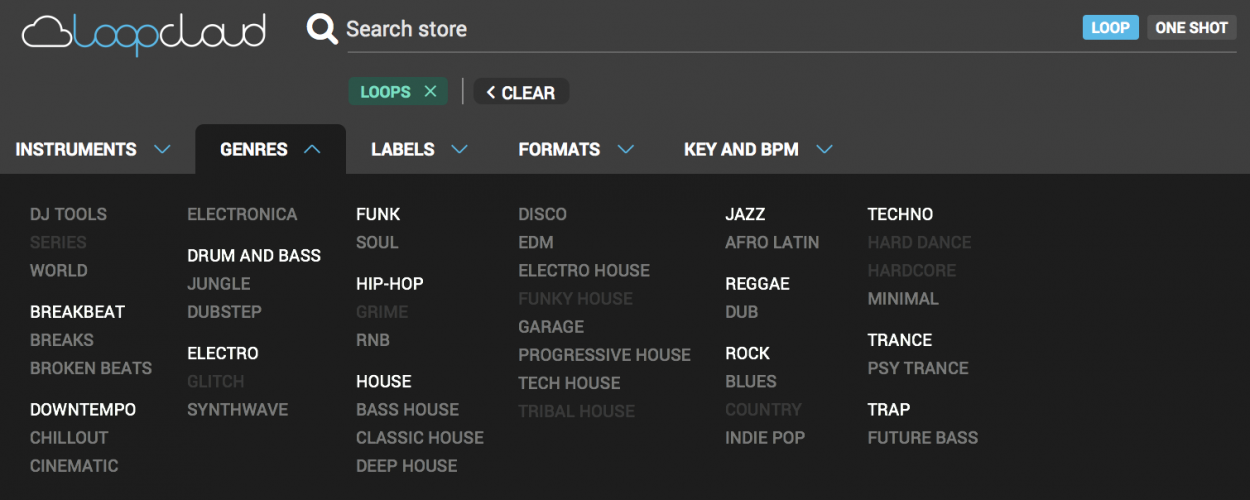Remove the LOOPS filter tag via X
The width and height of the screenshot is (1250, 500).
pos(430,92)
